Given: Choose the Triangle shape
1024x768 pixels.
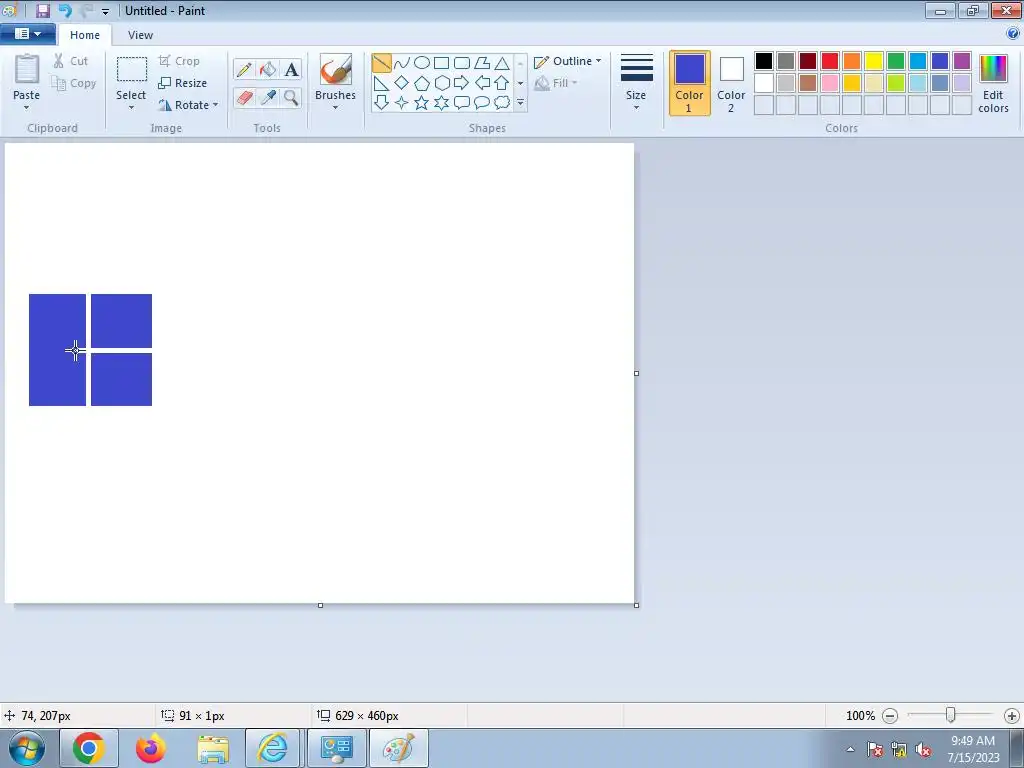Looking at the screenshot, I should point(502,63).
